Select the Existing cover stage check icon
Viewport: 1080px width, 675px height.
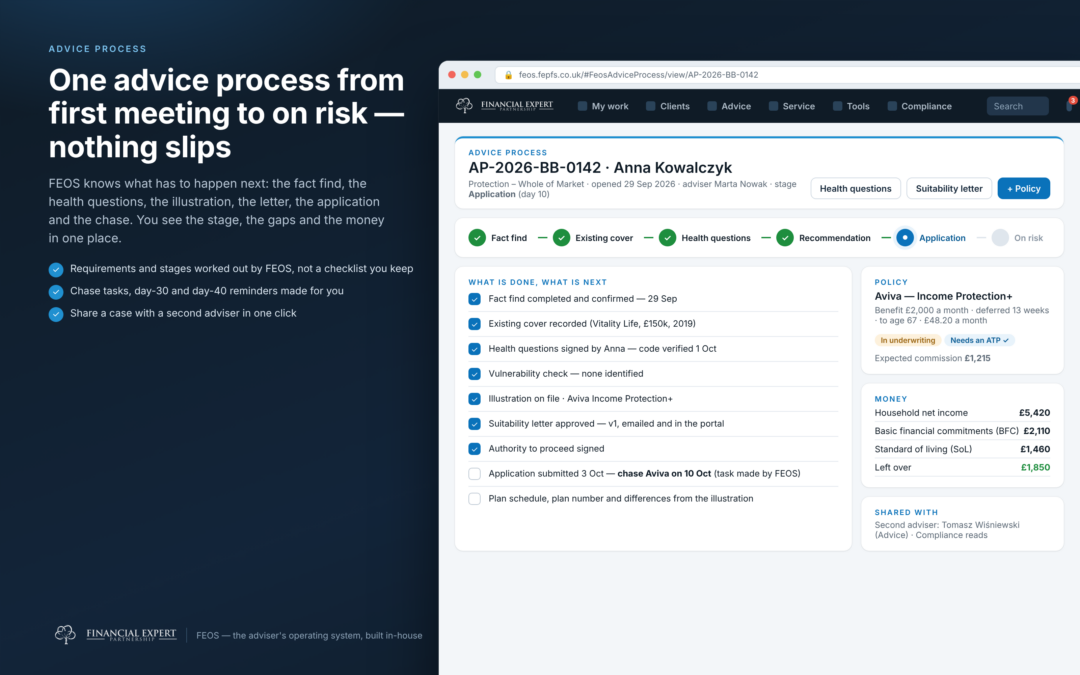[x=561, y=238]
